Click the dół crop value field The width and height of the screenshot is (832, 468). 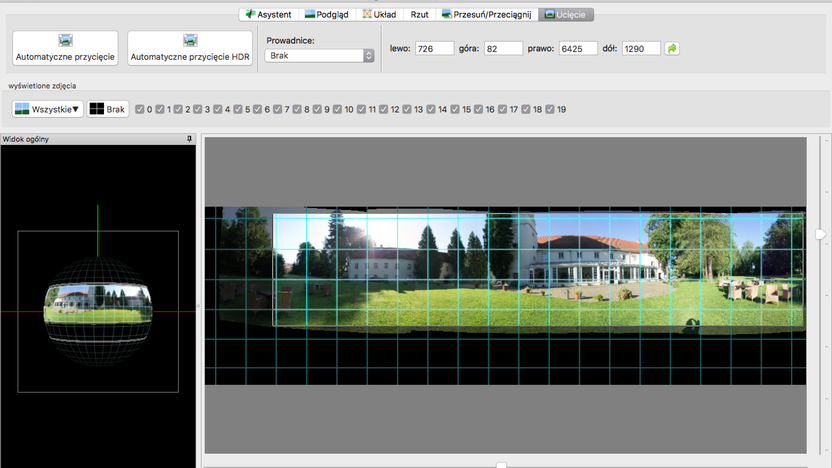pos(641,48)
